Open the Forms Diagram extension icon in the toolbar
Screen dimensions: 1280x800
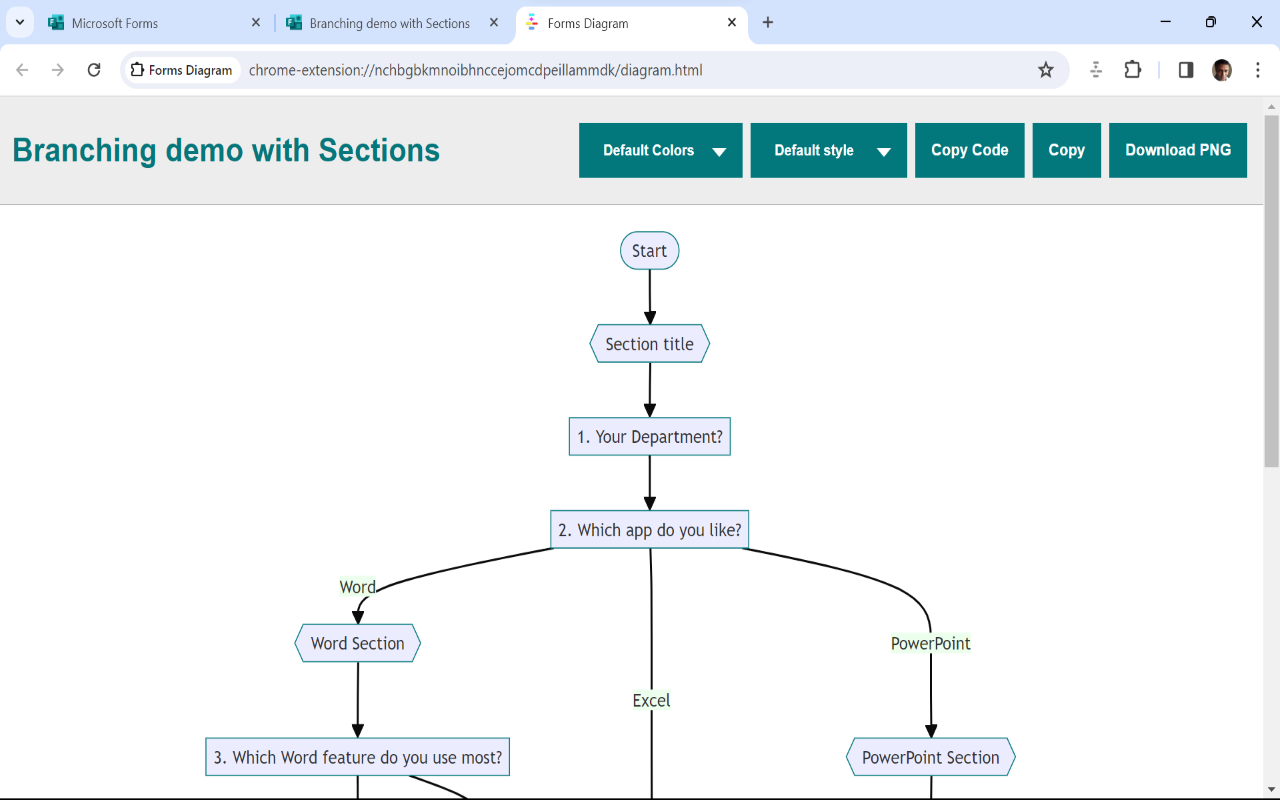click(x=1096, y=70)
